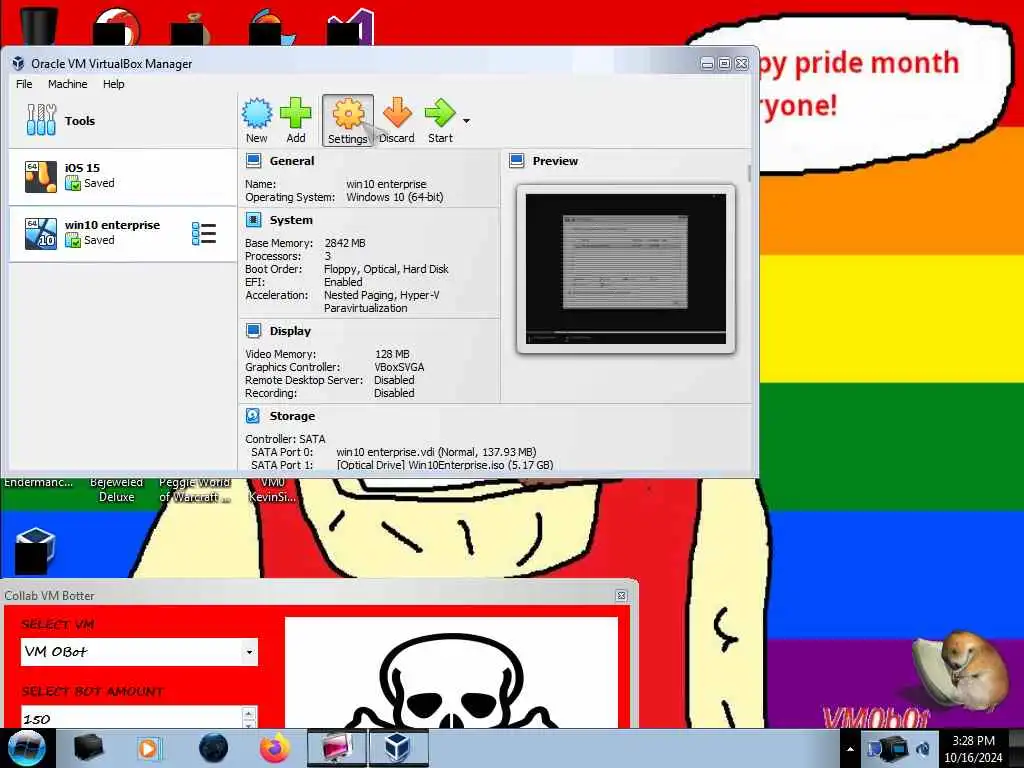
Task: Click the volume tray icon
Action: click(923, 748)
